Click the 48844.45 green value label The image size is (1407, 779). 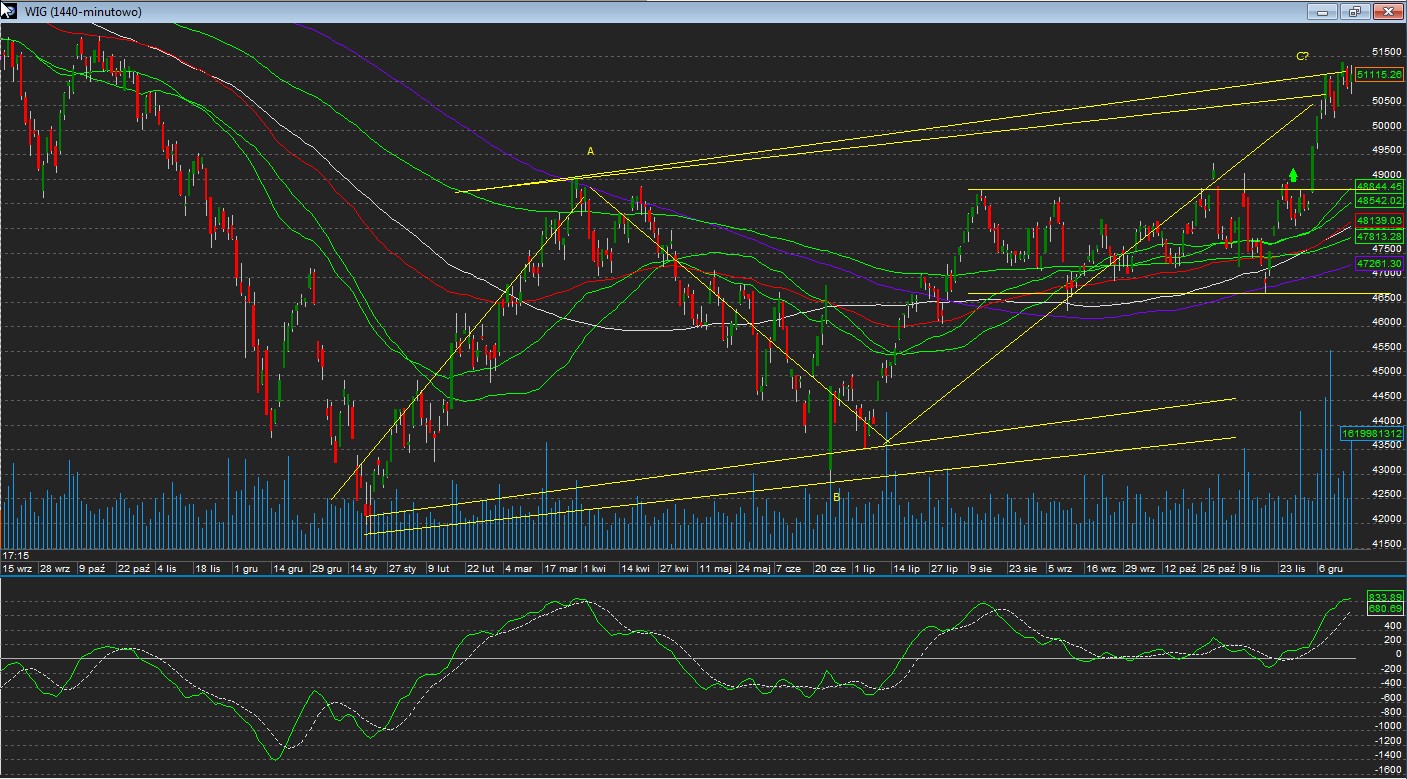coord(1379,186)
